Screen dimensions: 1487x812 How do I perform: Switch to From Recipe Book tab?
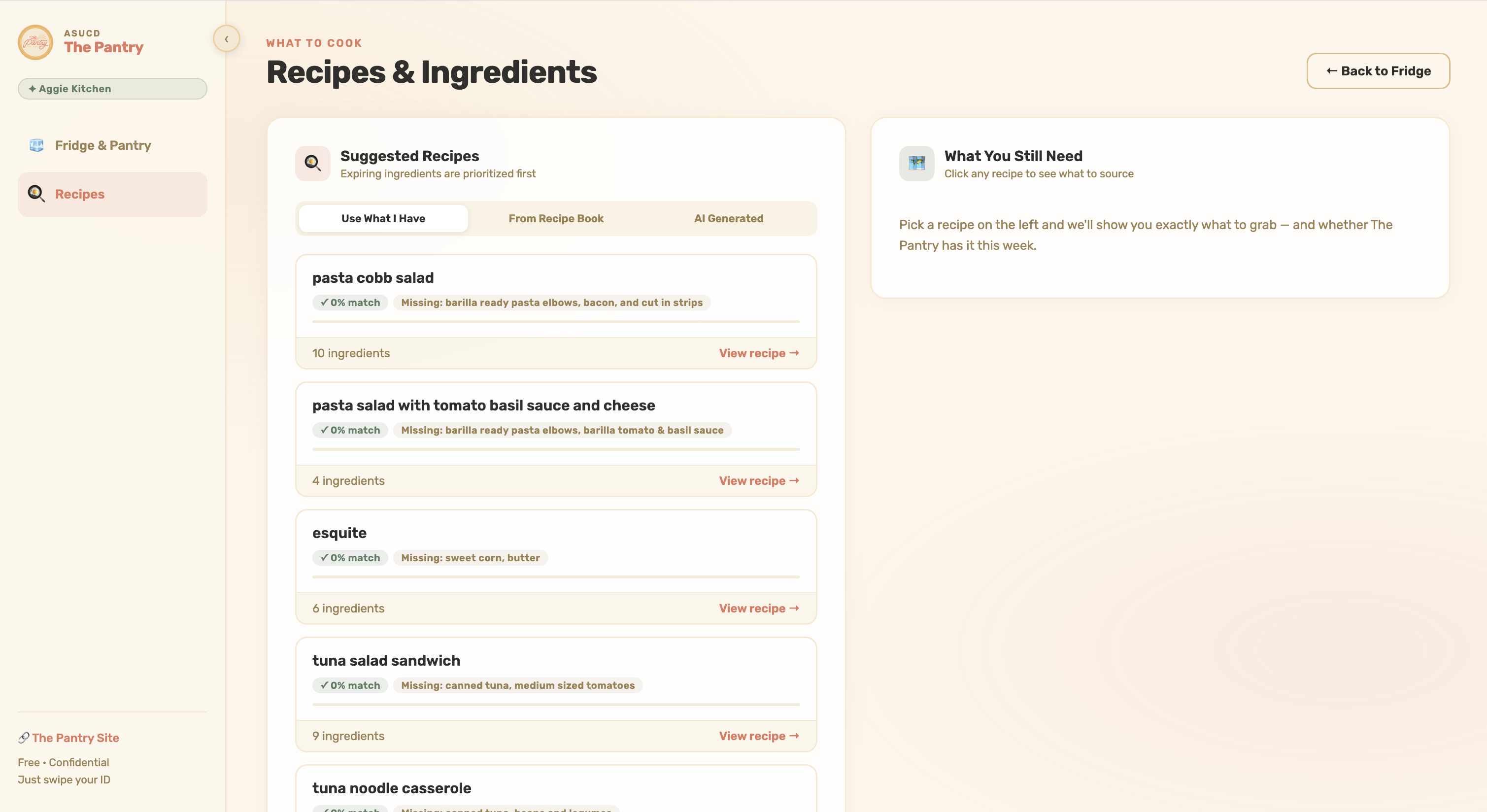point(556,219)
